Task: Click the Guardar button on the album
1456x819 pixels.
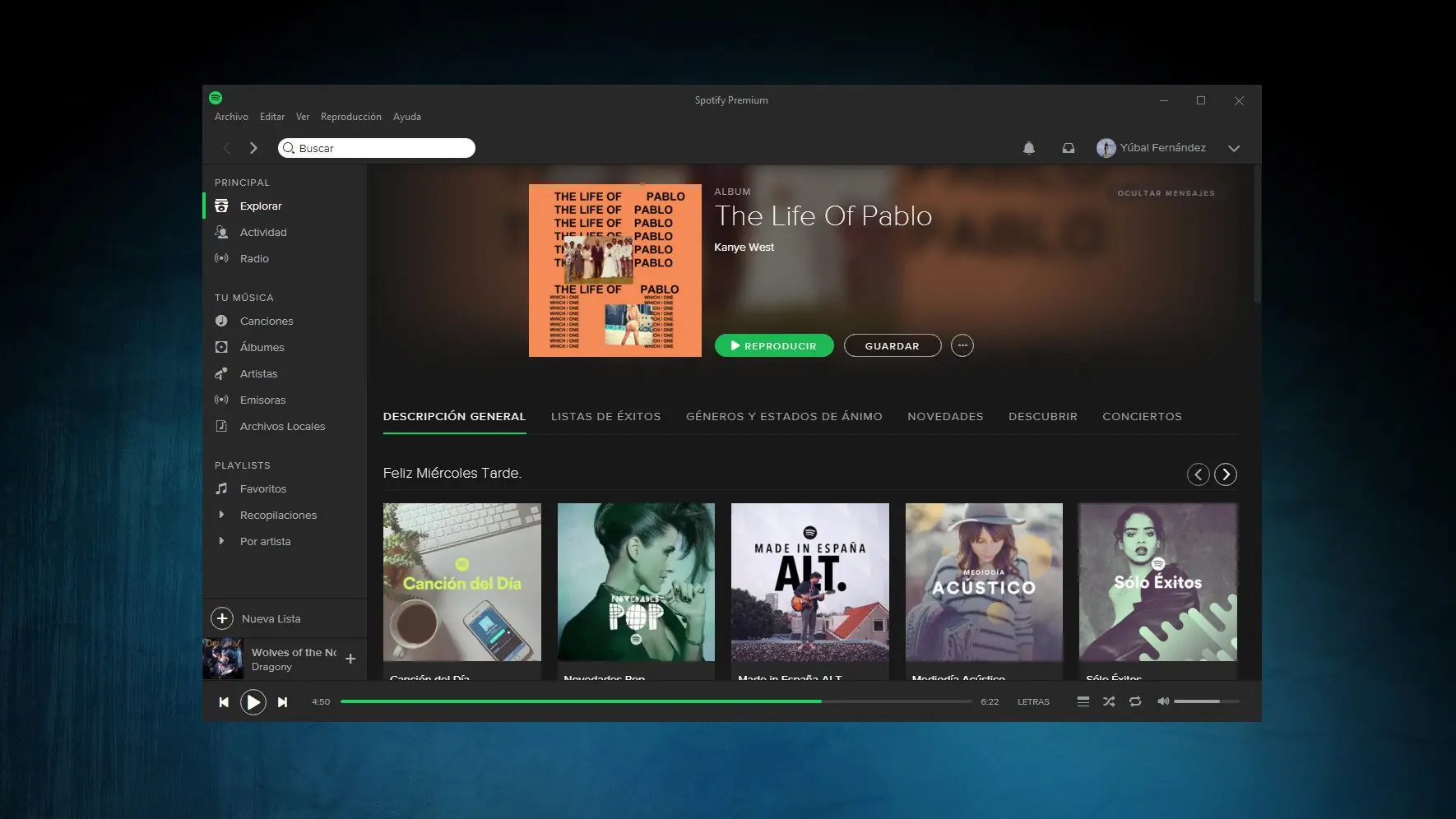Action: click(893, 345)
